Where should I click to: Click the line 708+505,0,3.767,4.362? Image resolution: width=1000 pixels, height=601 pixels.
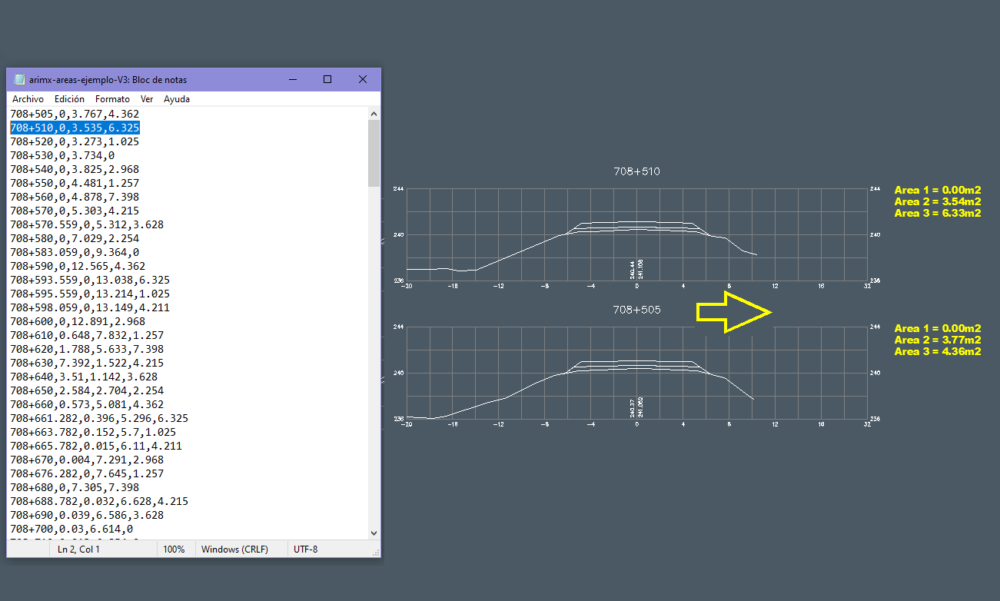(74, 113)
